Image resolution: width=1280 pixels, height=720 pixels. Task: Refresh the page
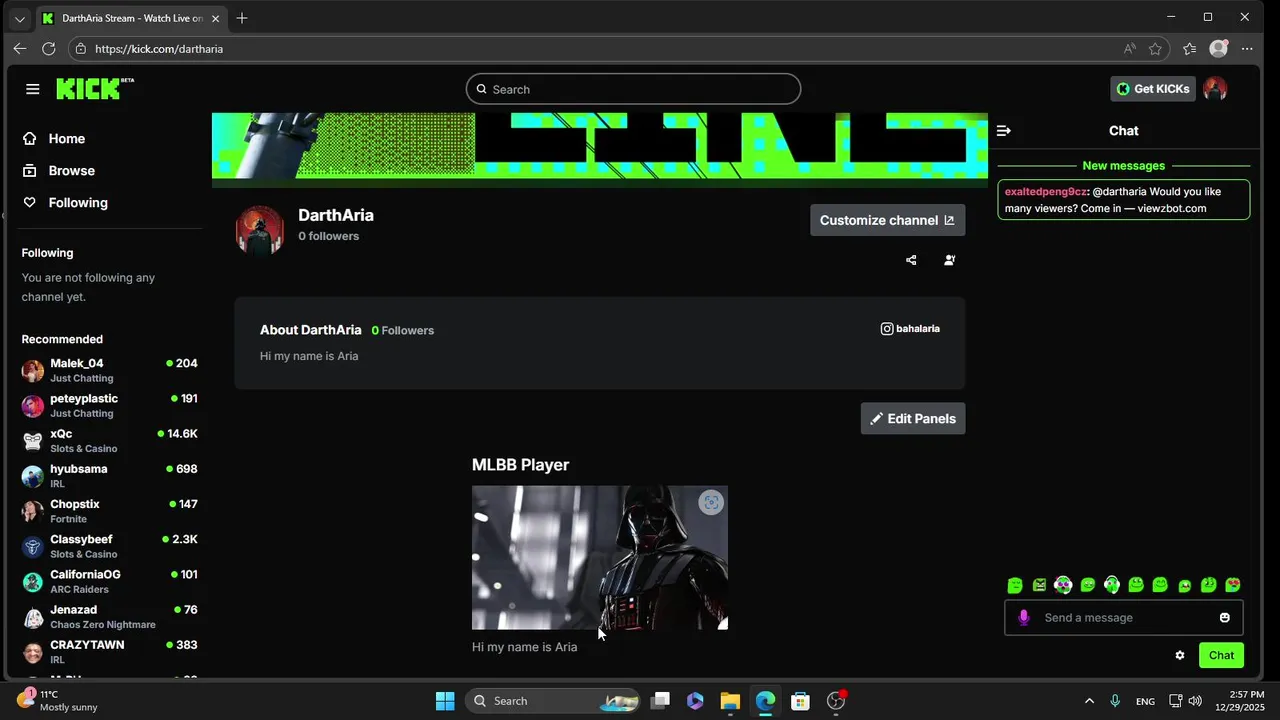pyautogui.click(x=48, y=48)
